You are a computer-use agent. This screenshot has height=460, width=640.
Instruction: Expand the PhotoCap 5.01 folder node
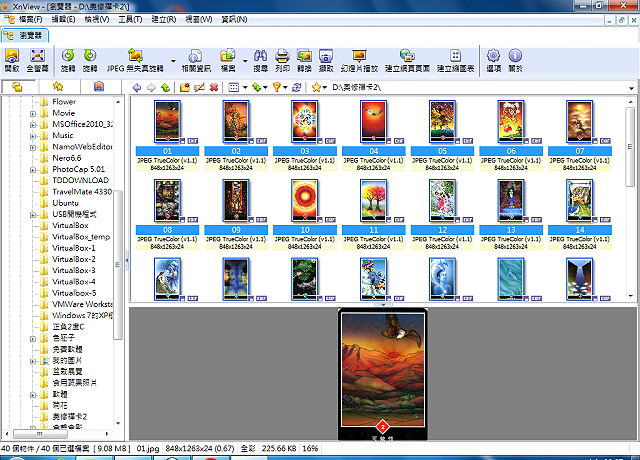pyautogui.click(x=33, y=170)
